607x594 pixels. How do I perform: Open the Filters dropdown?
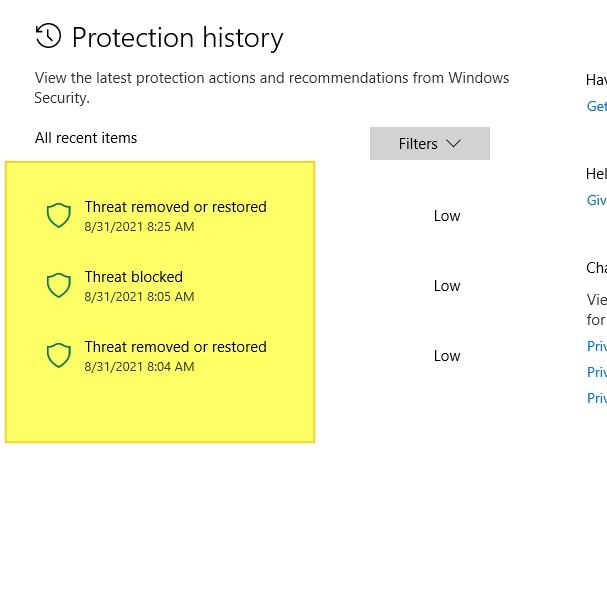(x=429, y=144)
